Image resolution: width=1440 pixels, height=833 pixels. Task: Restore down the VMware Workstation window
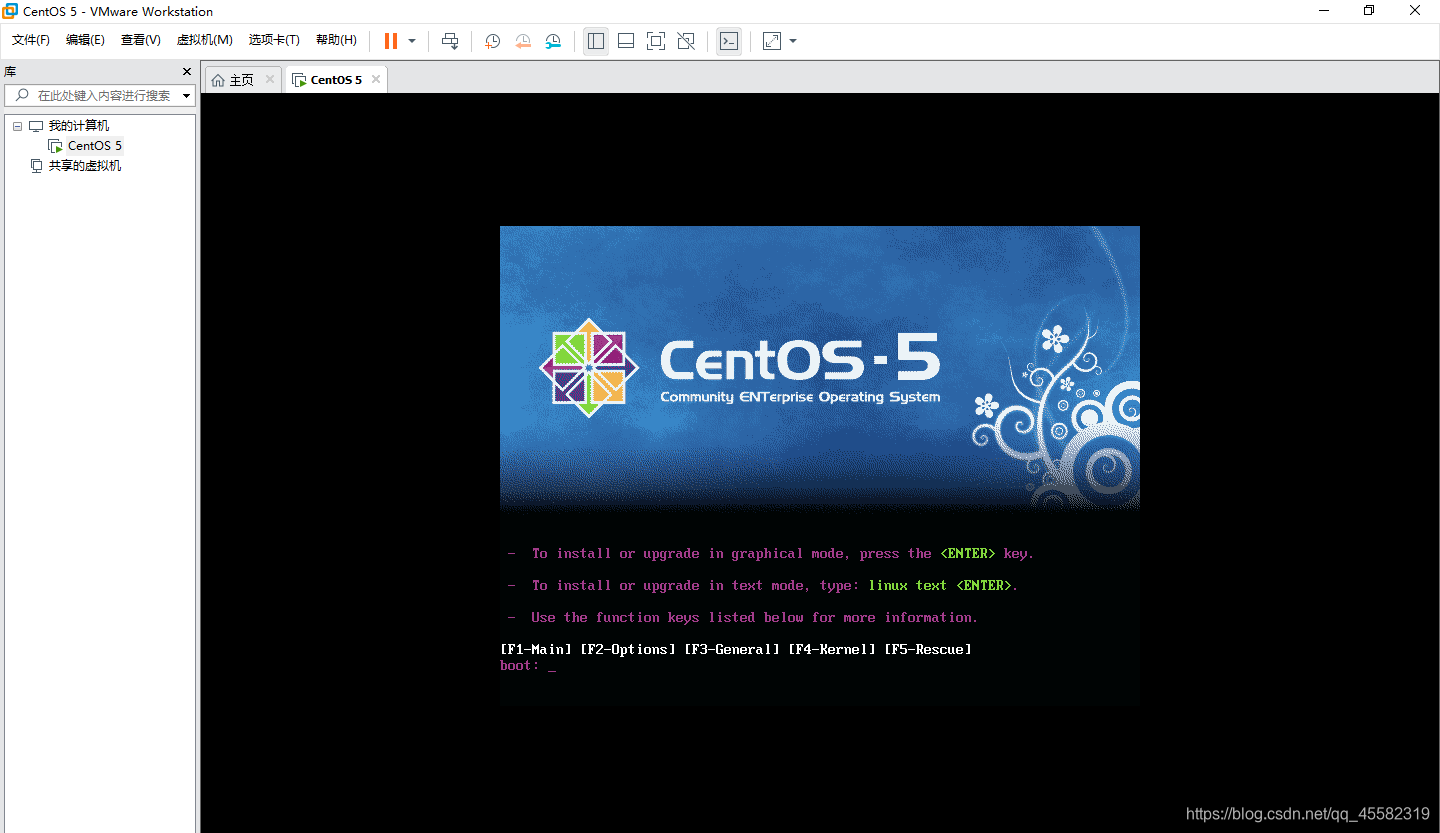pyautogui.click(x=1369, y=11)
